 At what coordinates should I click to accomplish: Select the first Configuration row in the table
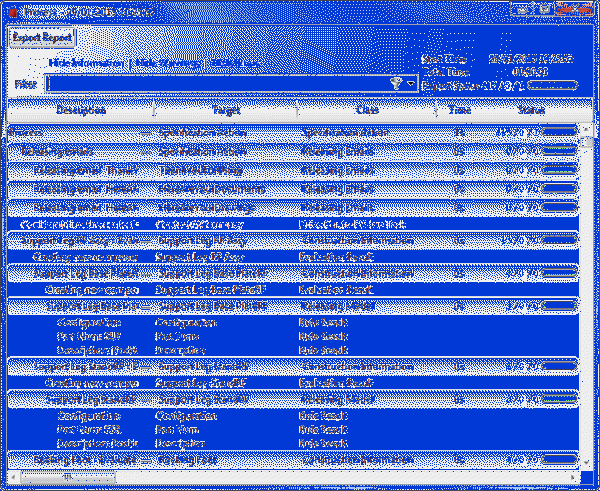(90, 323)
